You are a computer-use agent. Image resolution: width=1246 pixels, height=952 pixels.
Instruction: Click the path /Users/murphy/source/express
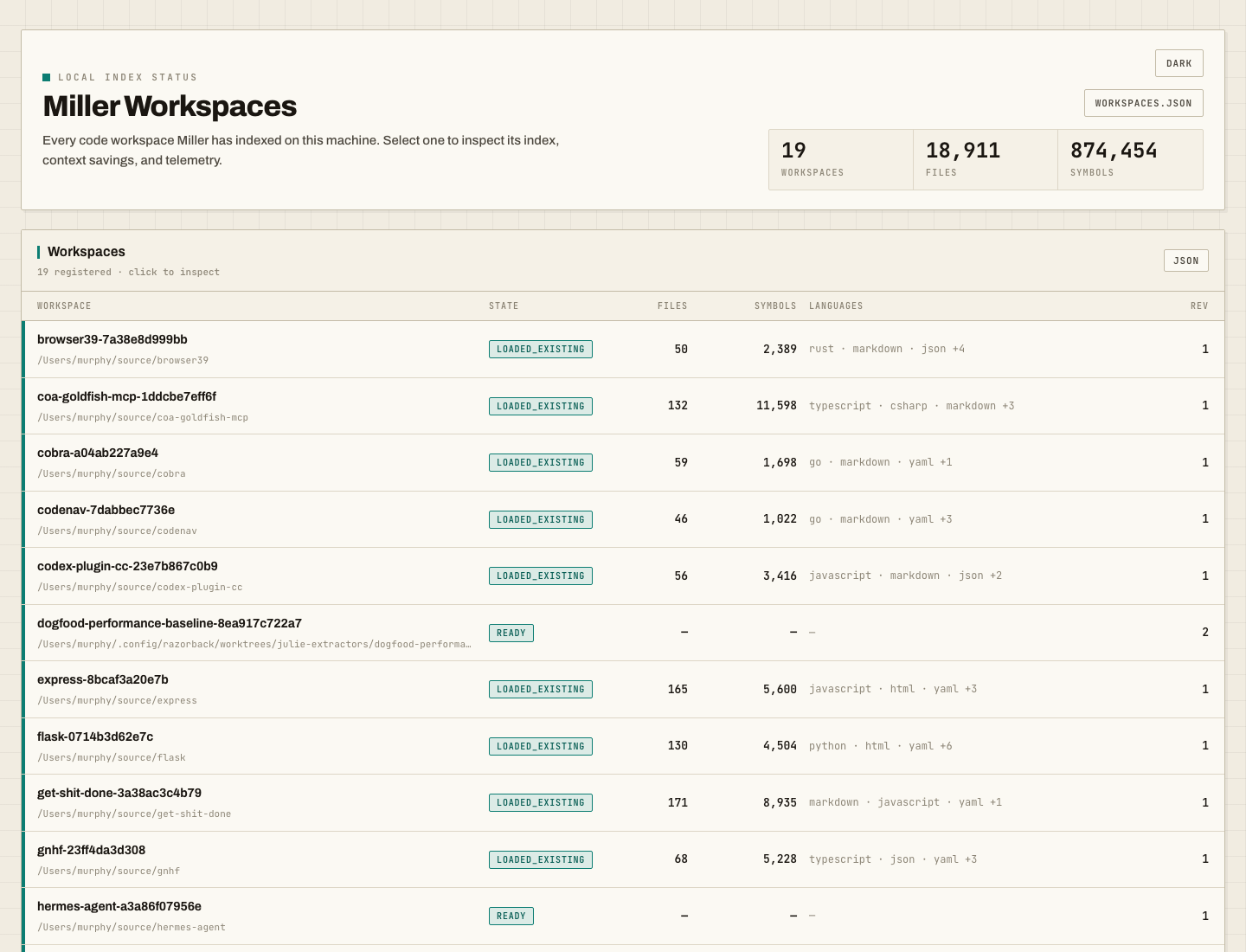coord(117,701)
